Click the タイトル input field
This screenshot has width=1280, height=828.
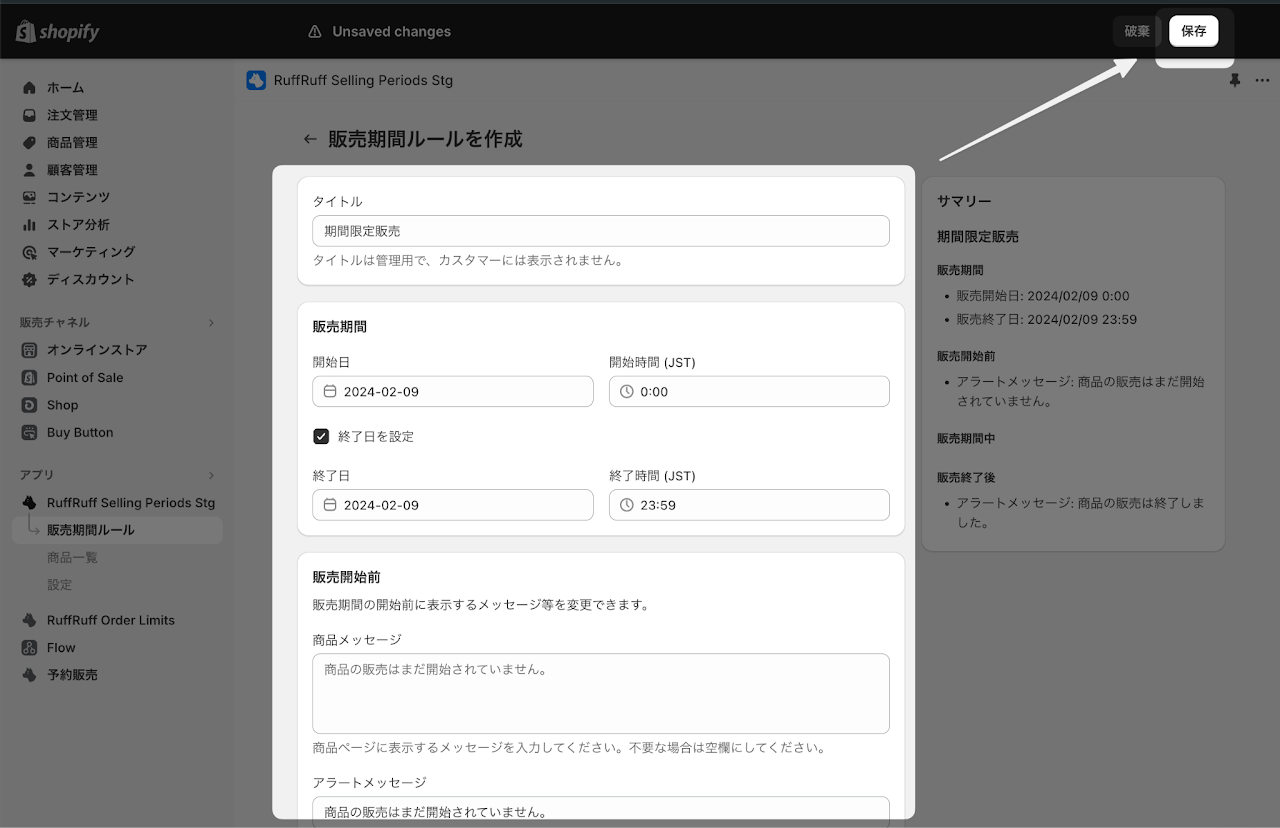tap(601, 231)
